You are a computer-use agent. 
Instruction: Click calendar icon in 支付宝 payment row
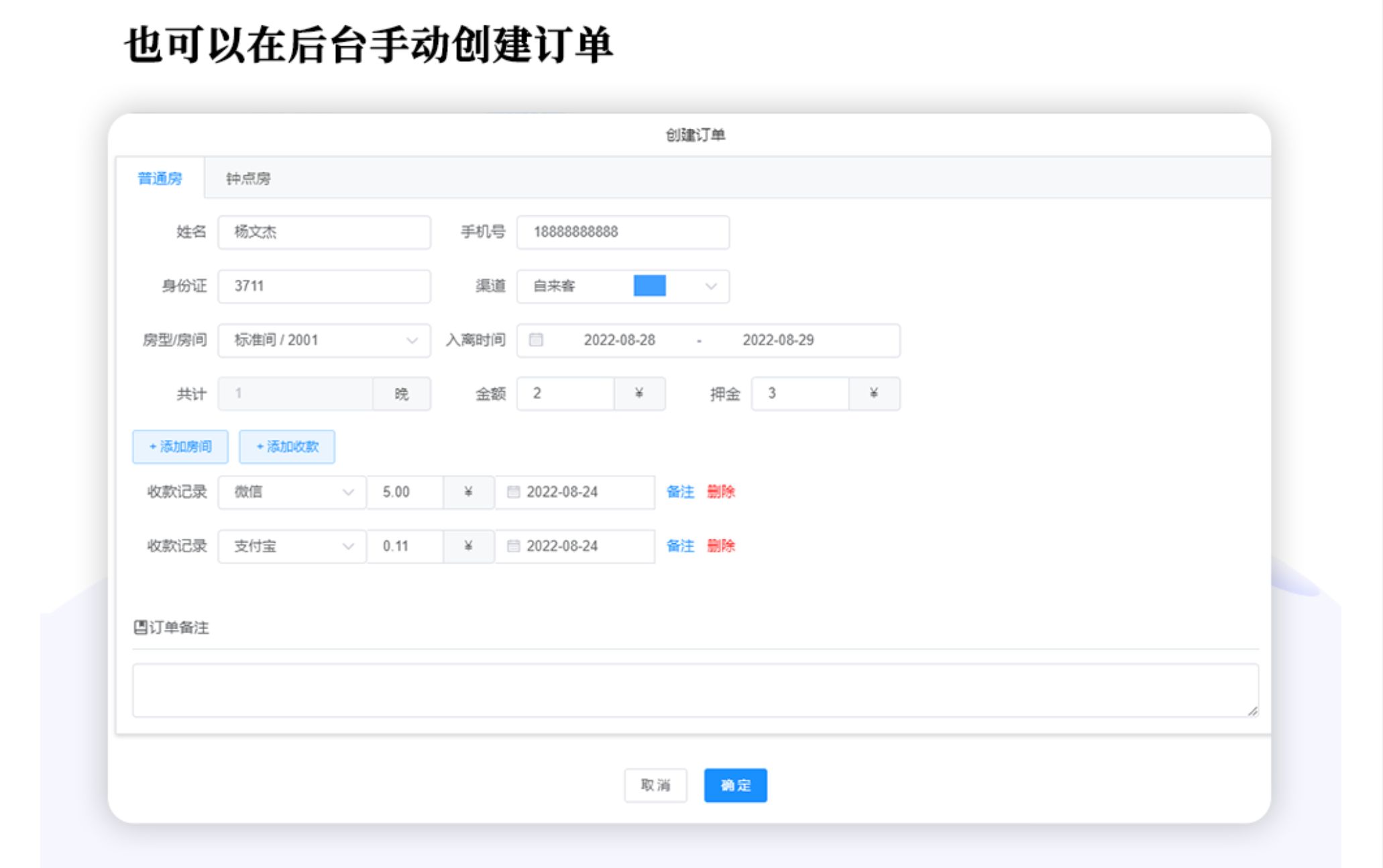(513, 547)
